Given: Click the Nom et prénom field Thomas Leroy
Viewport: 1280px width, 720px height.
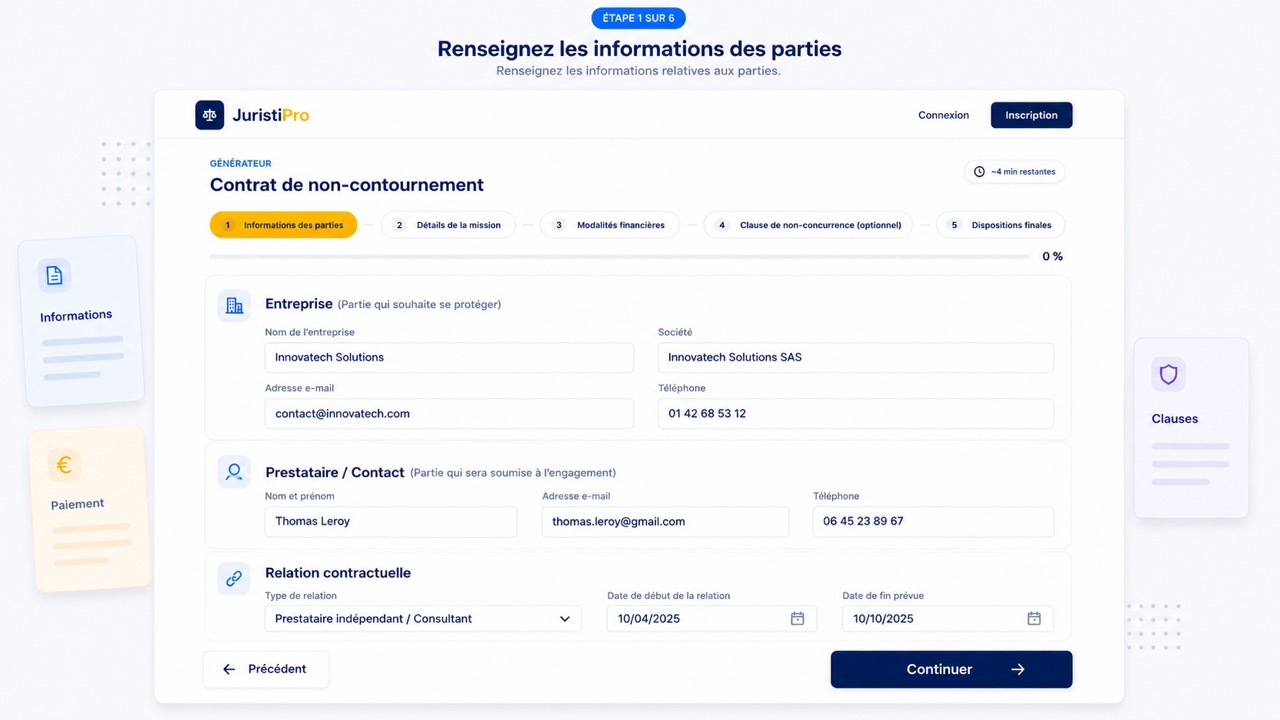Looking at the screenshot, I should coord(391,521).
